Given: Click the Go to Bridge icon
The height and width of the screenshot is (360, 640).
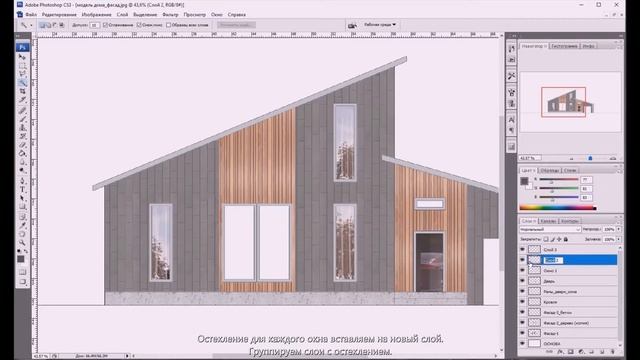Looking at the screenshot, I should point(352,25).
